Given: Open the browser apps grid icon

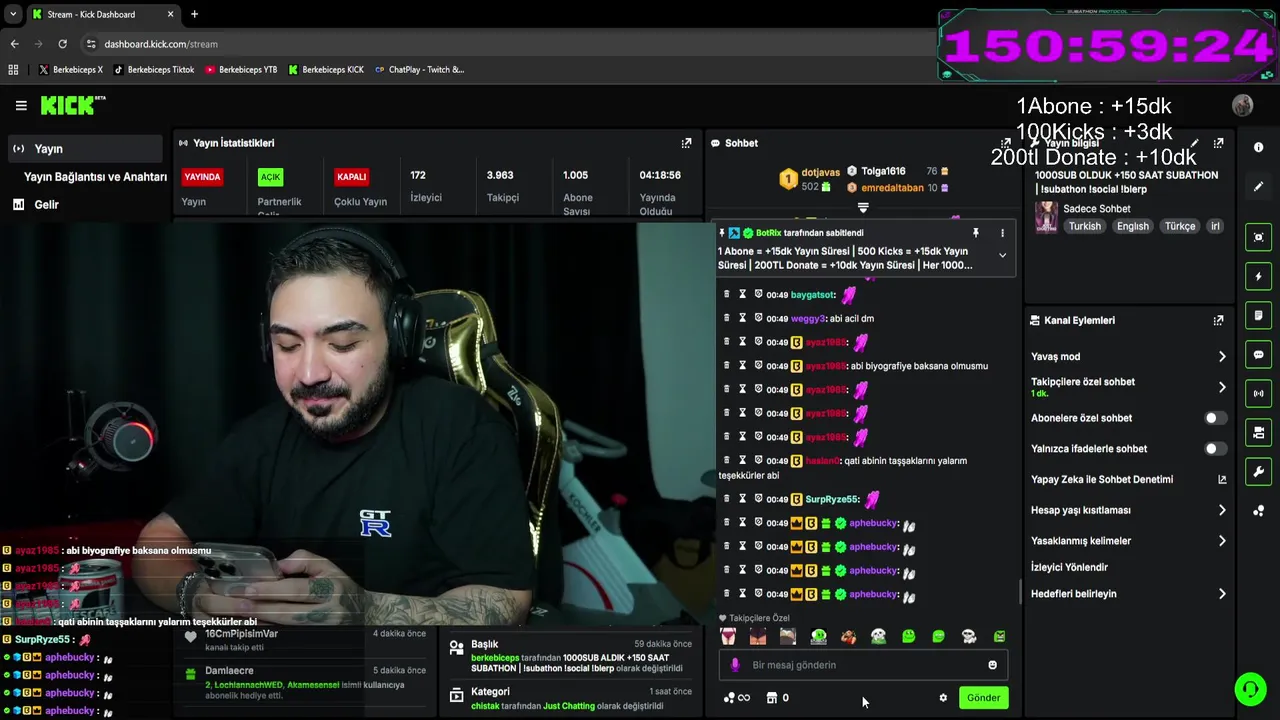Looking at the screenshot, I should click(13, 70).
